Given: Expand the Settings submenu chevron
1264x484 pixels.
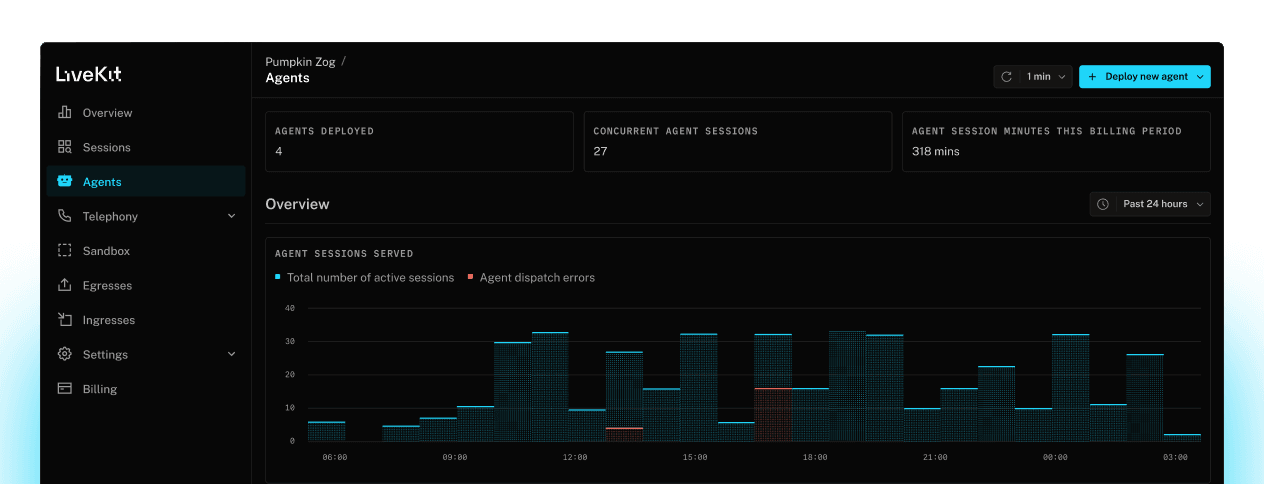Looking at the screenshot, I should coord(231,354).
